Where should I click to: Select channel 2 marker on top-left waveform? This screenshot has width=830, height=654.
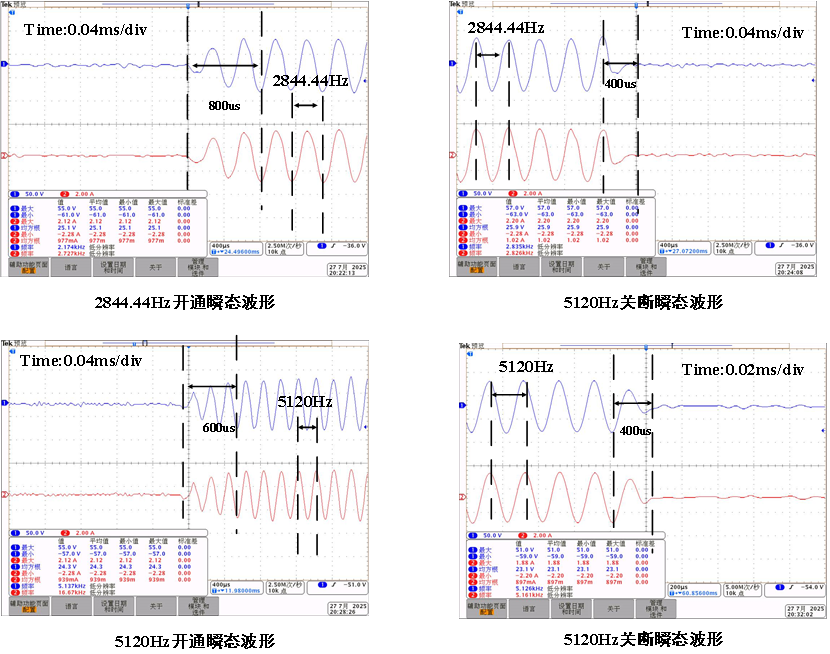4,155
